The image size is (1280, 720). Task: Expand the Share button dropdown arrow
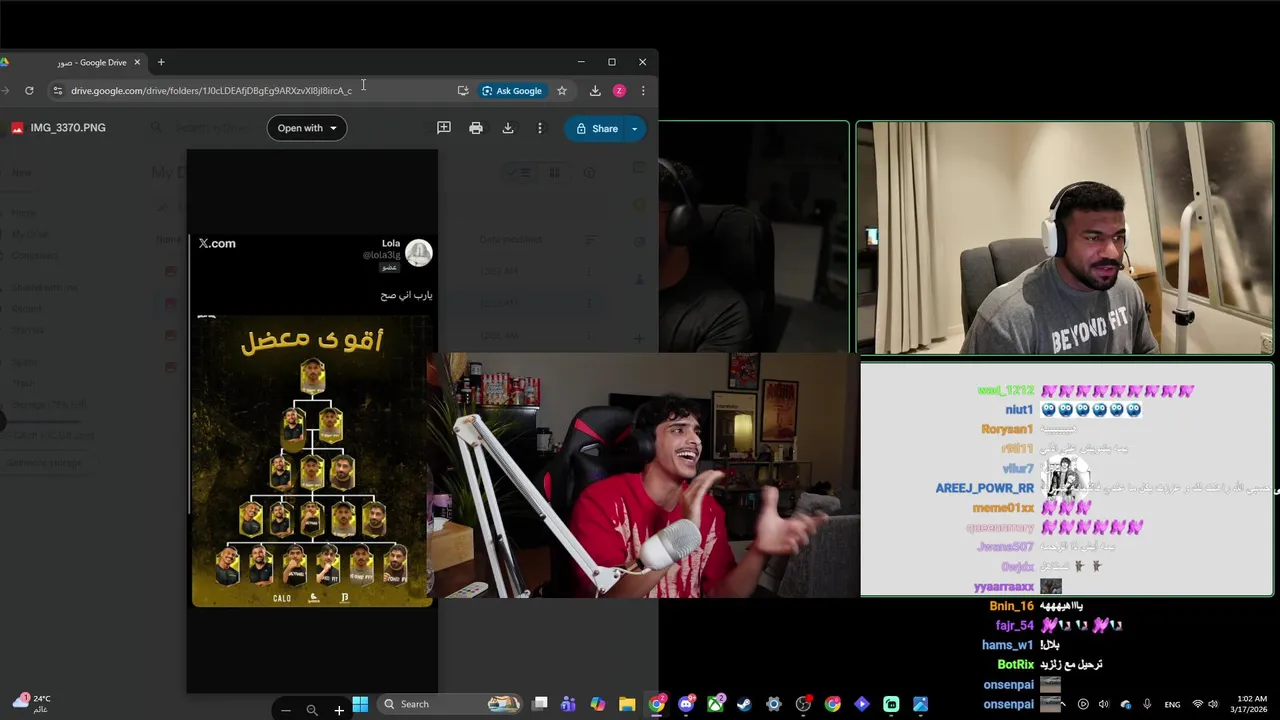click(x=634, y=128)
